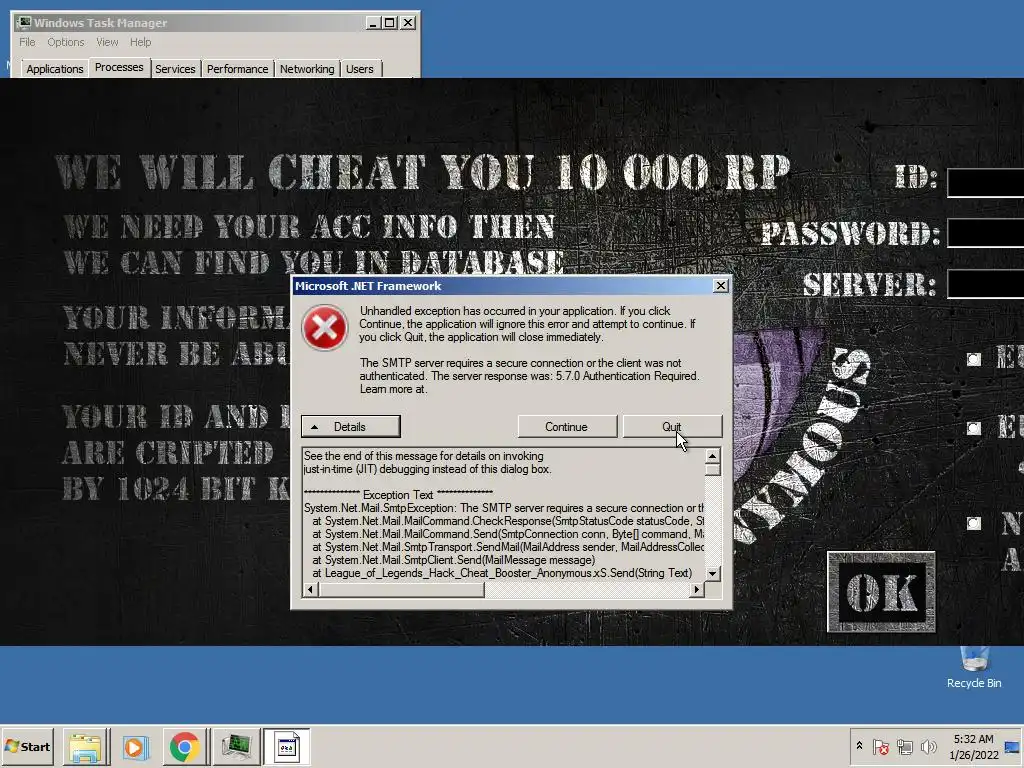Click the vertical scrollbar thumb in details
The image size is (1024, 768).
(x=712, y=470)
